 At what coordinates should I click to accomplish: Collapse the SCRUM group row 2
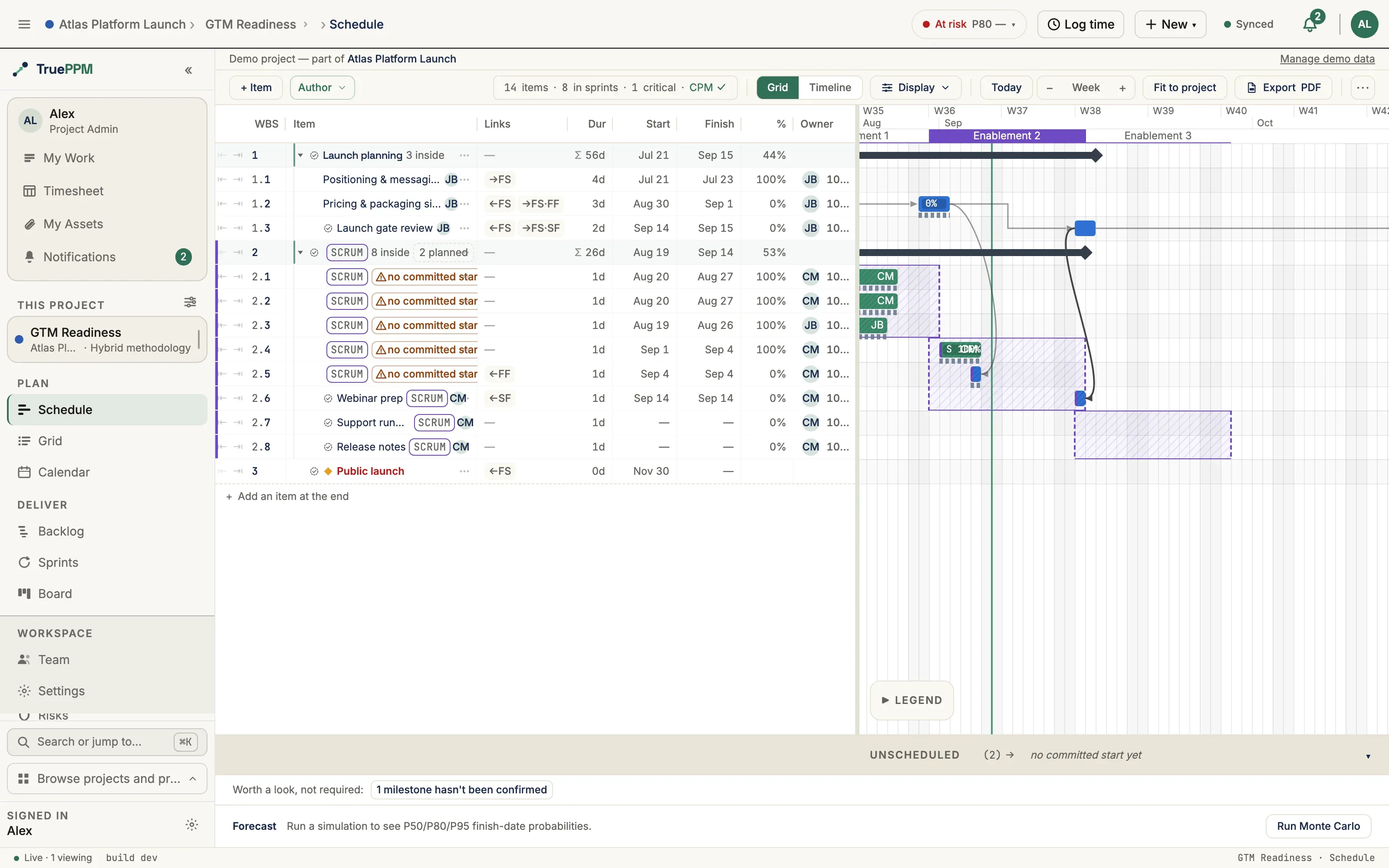point(300,253)
